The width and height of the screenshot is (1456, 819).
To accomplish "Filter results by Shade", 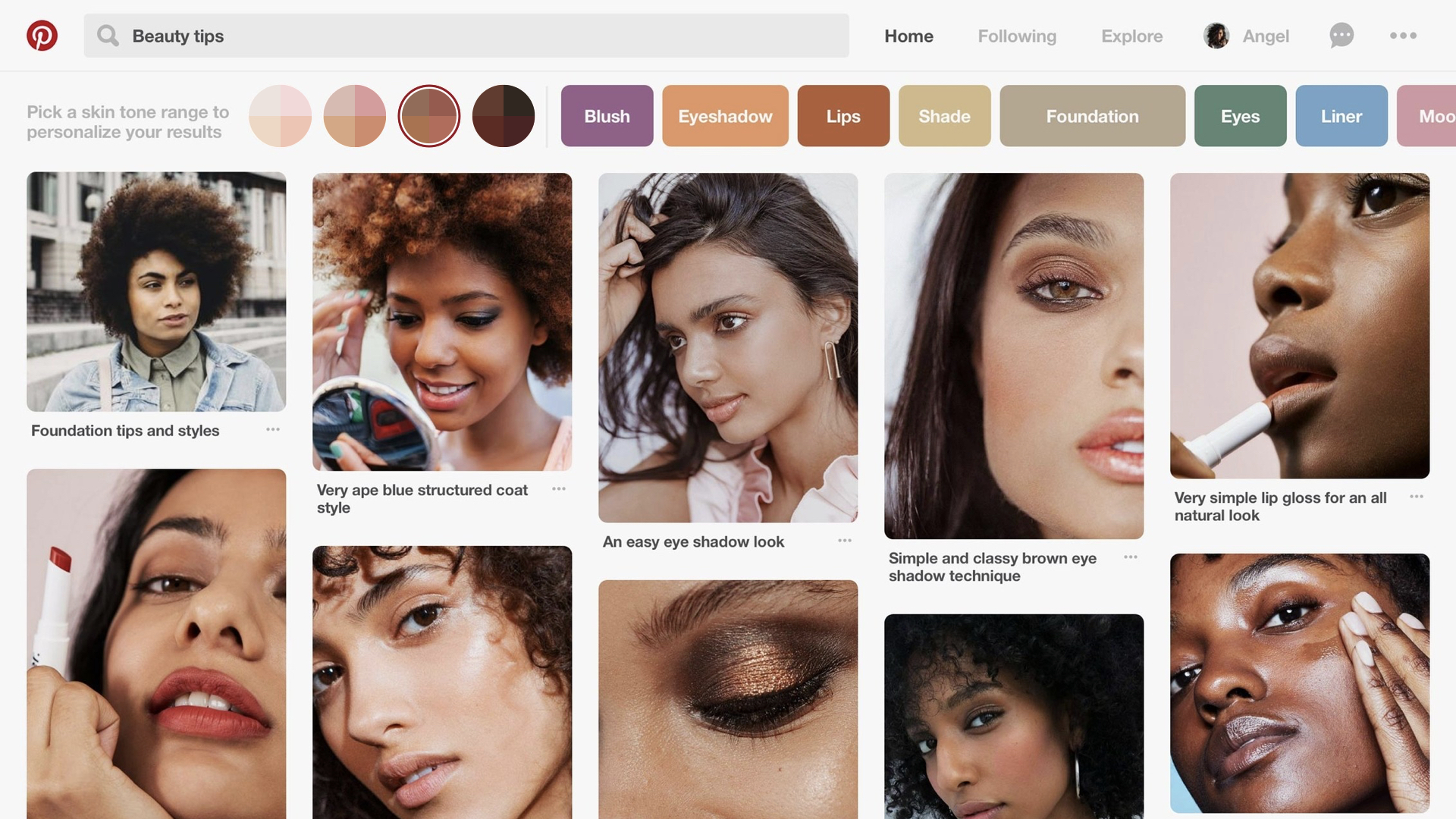I will tap(944, 116).
